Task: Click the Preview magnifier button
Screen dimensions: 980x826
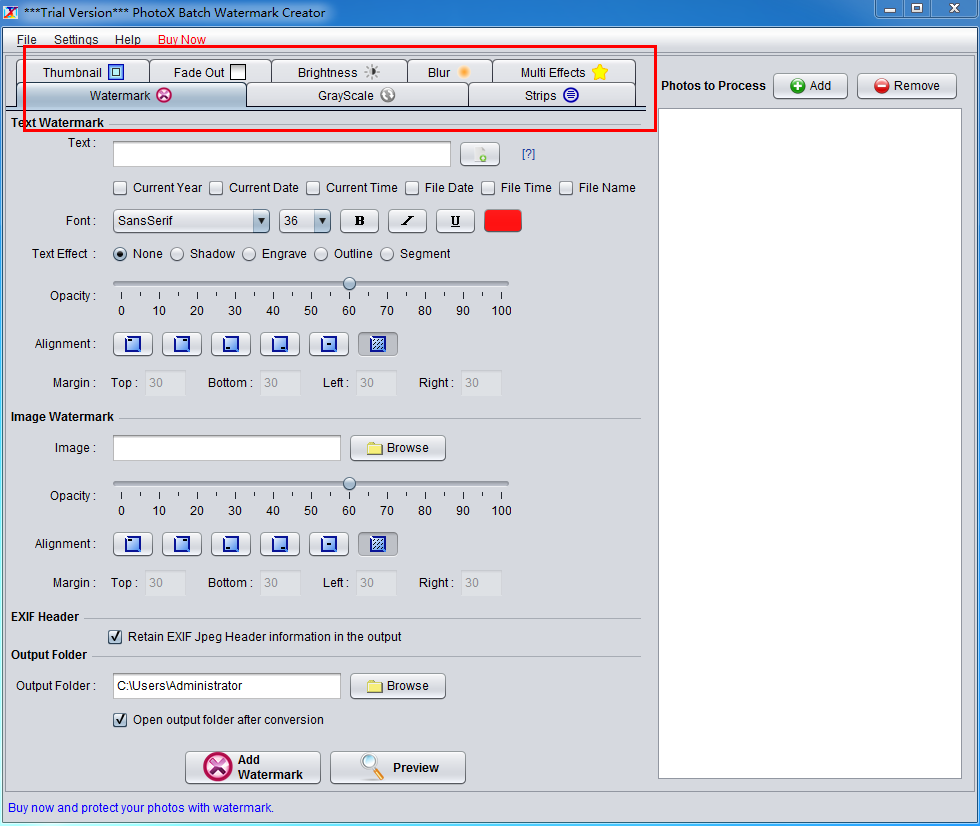Action: coord(398,767)
